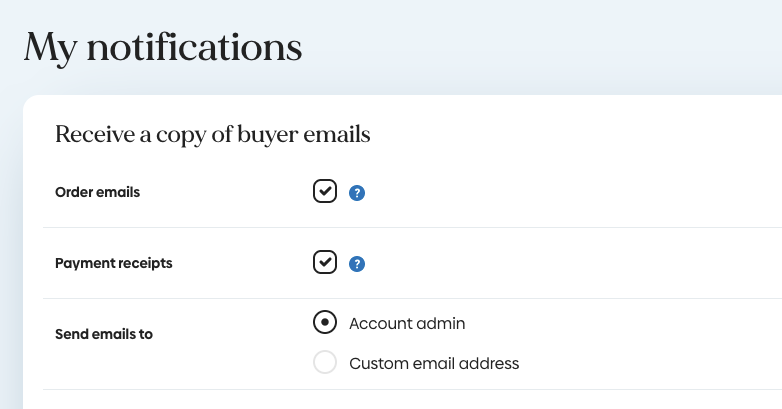Click divider line below Order emails row
This screenshot has width=782, height=409.
click(x=400, y=227)
